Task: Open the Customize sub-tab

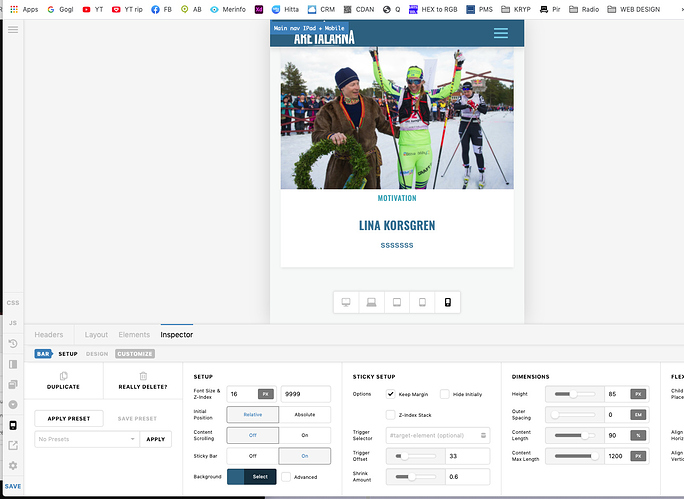Action: point(135,354)
